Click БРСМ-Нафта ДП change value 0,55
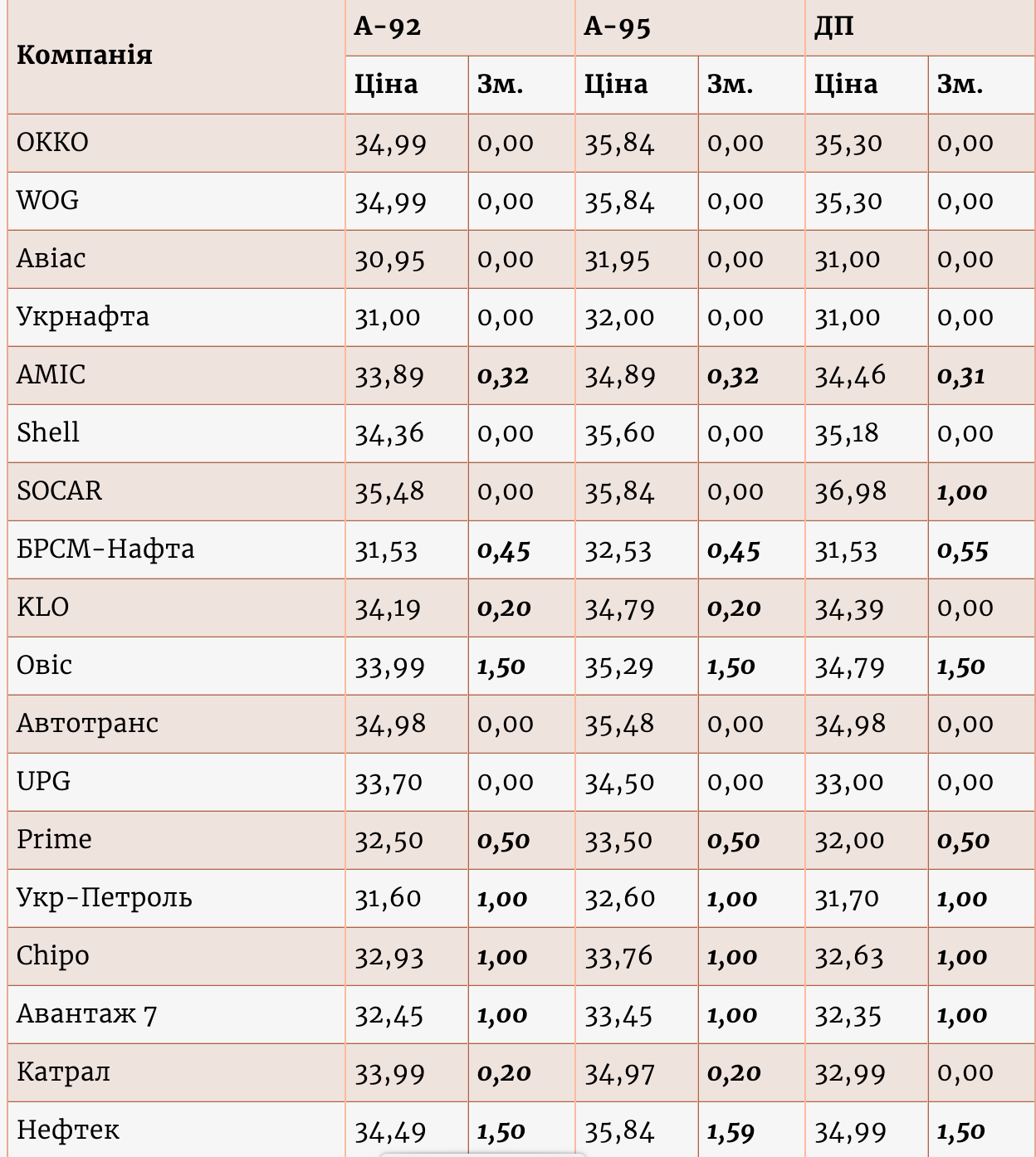The image size is (1036, 1157). [963, 550]
